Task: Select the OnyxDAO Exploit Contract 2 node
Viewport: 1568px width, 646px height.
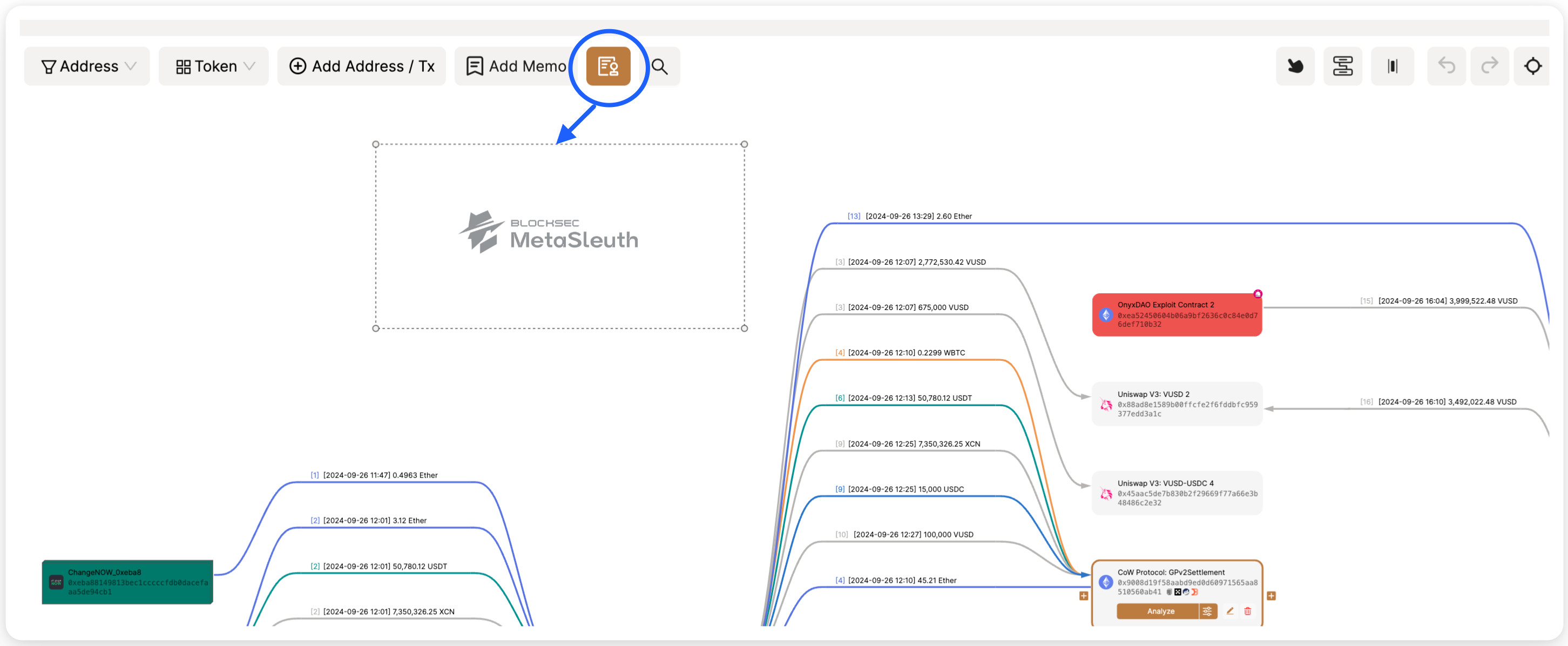Action: [1176, 314]
